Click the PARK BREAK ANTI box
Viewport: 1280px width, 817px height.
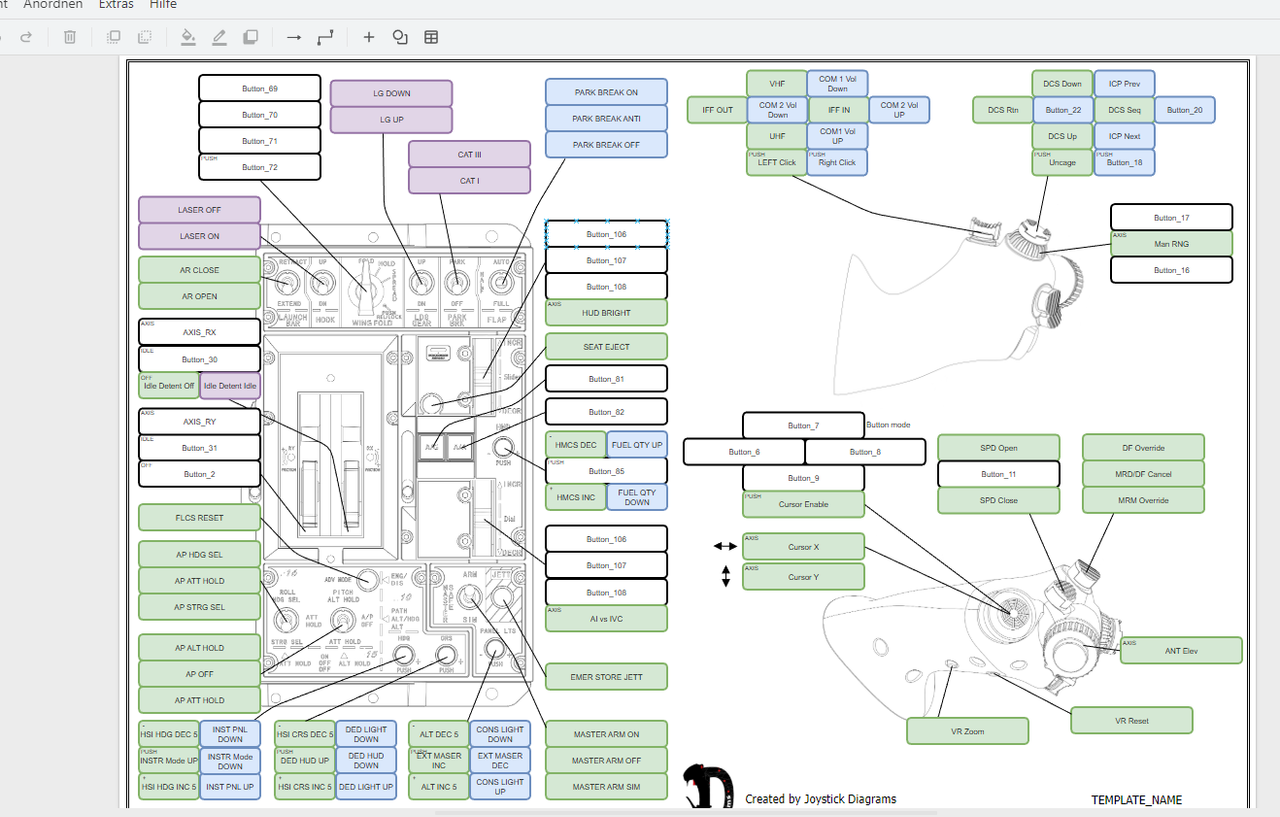pos(606,118)
